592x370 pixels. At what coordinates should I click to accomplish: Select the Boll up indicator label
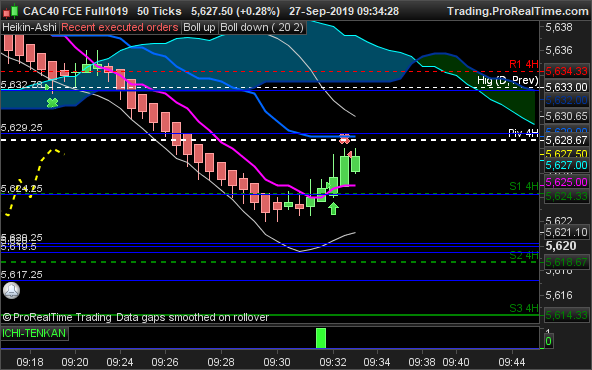pyautogui.click(x=199, y=28)
